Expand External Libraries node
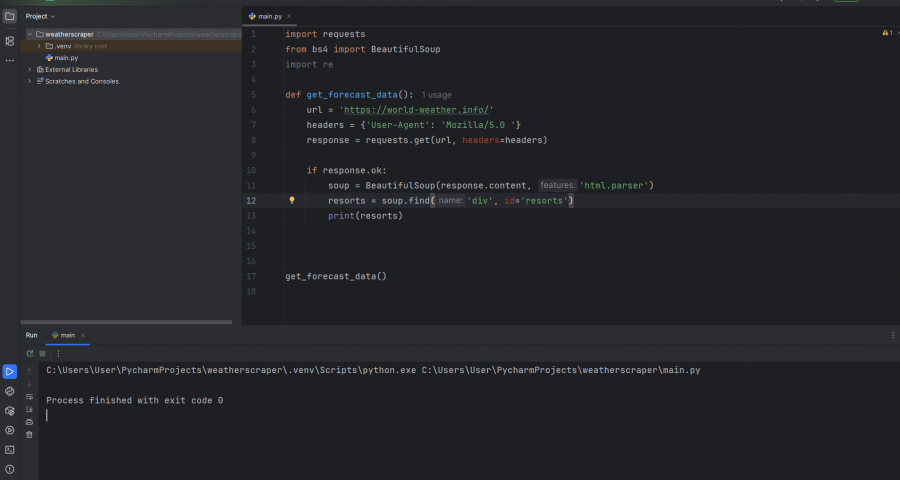 pyautogui.click(x=30, y=69)
